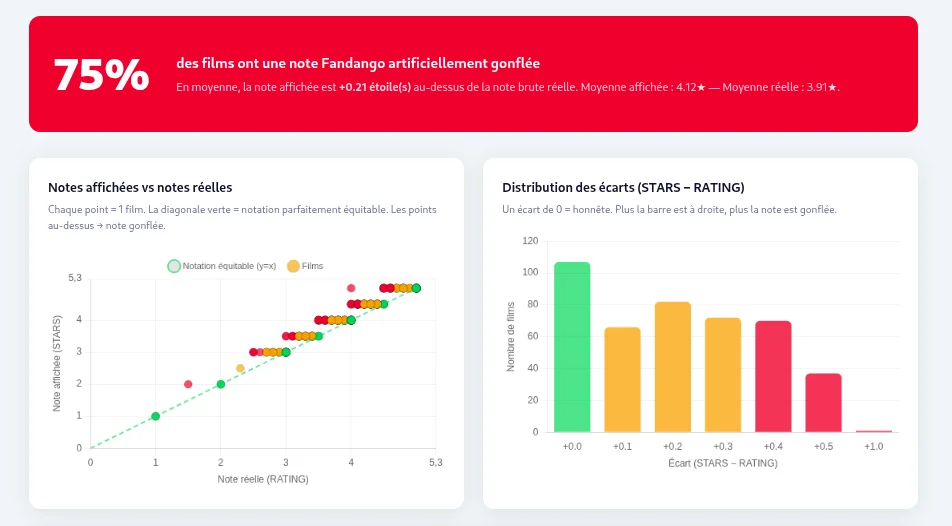Viewport: 952px width, 526px height.
Task: Click the '100' y-axis tick label of bar chart
Action: (530, 272)
